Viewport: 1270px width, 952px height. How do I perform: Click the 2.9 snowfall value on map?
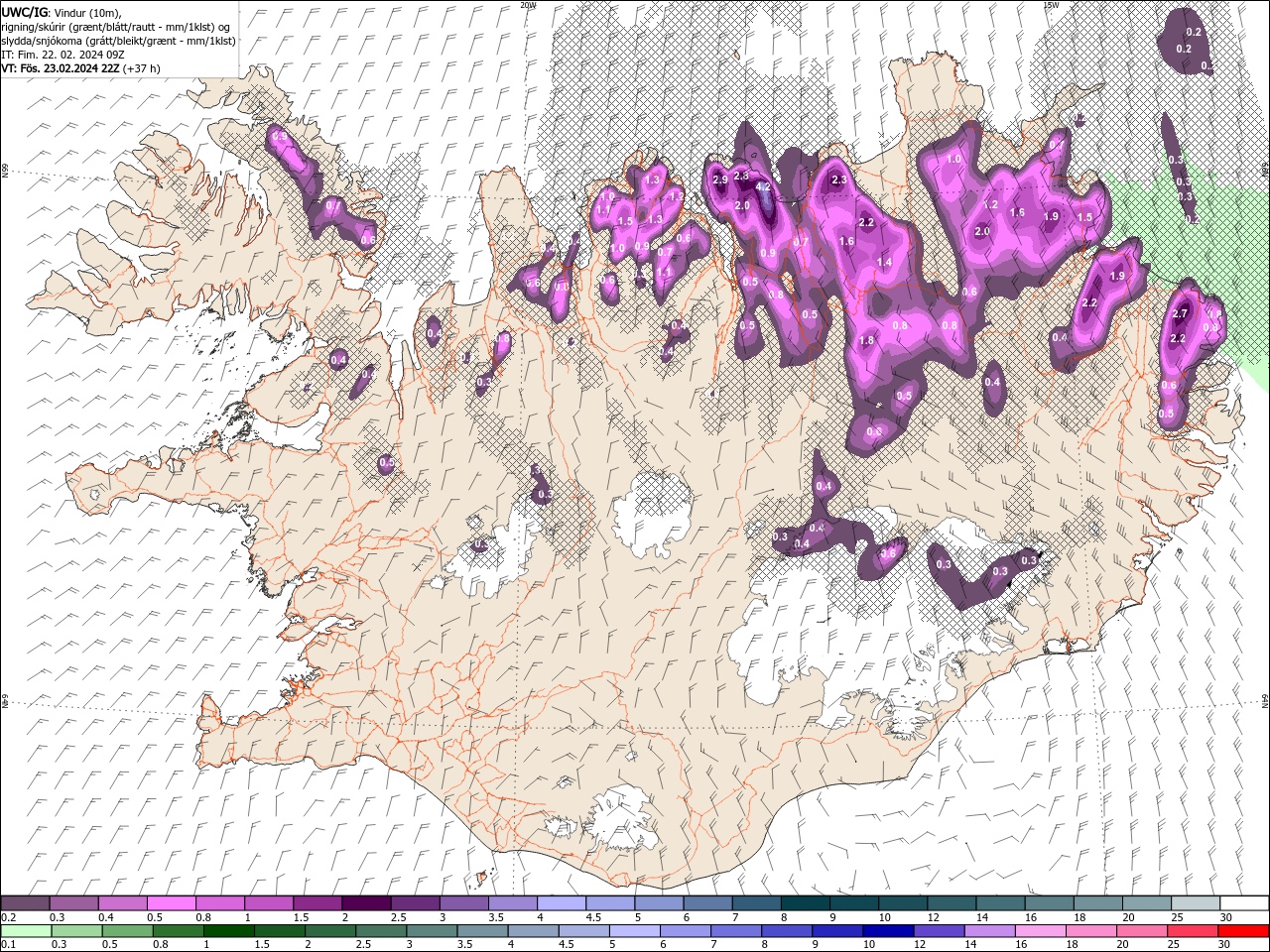(720, 179)
